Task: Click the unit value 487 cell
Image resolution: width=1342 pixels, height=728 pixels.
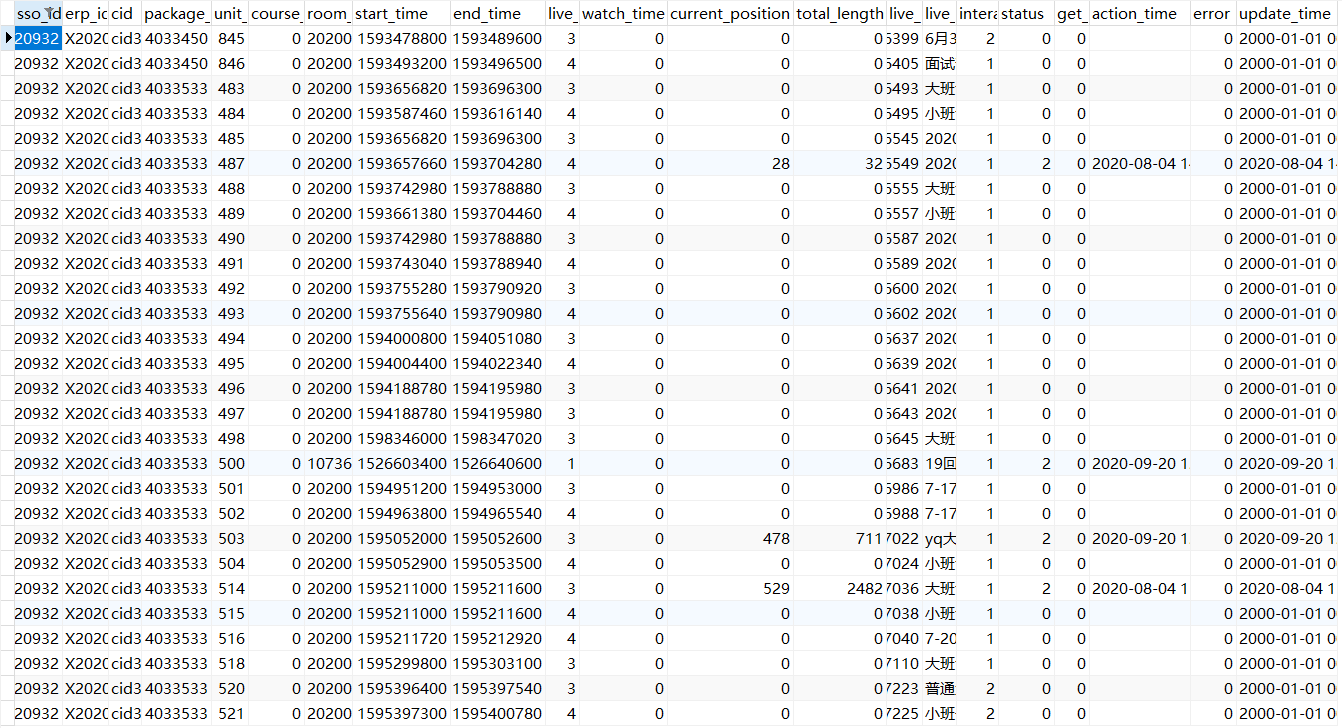Action: coord(229,163)
